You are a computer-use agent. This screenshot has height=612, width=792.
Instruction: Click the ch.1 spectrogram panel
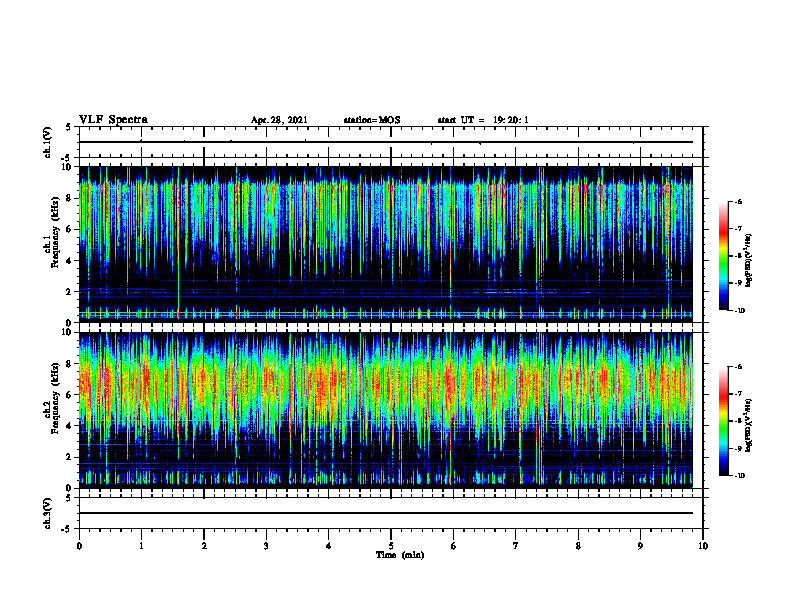[386, 244]
